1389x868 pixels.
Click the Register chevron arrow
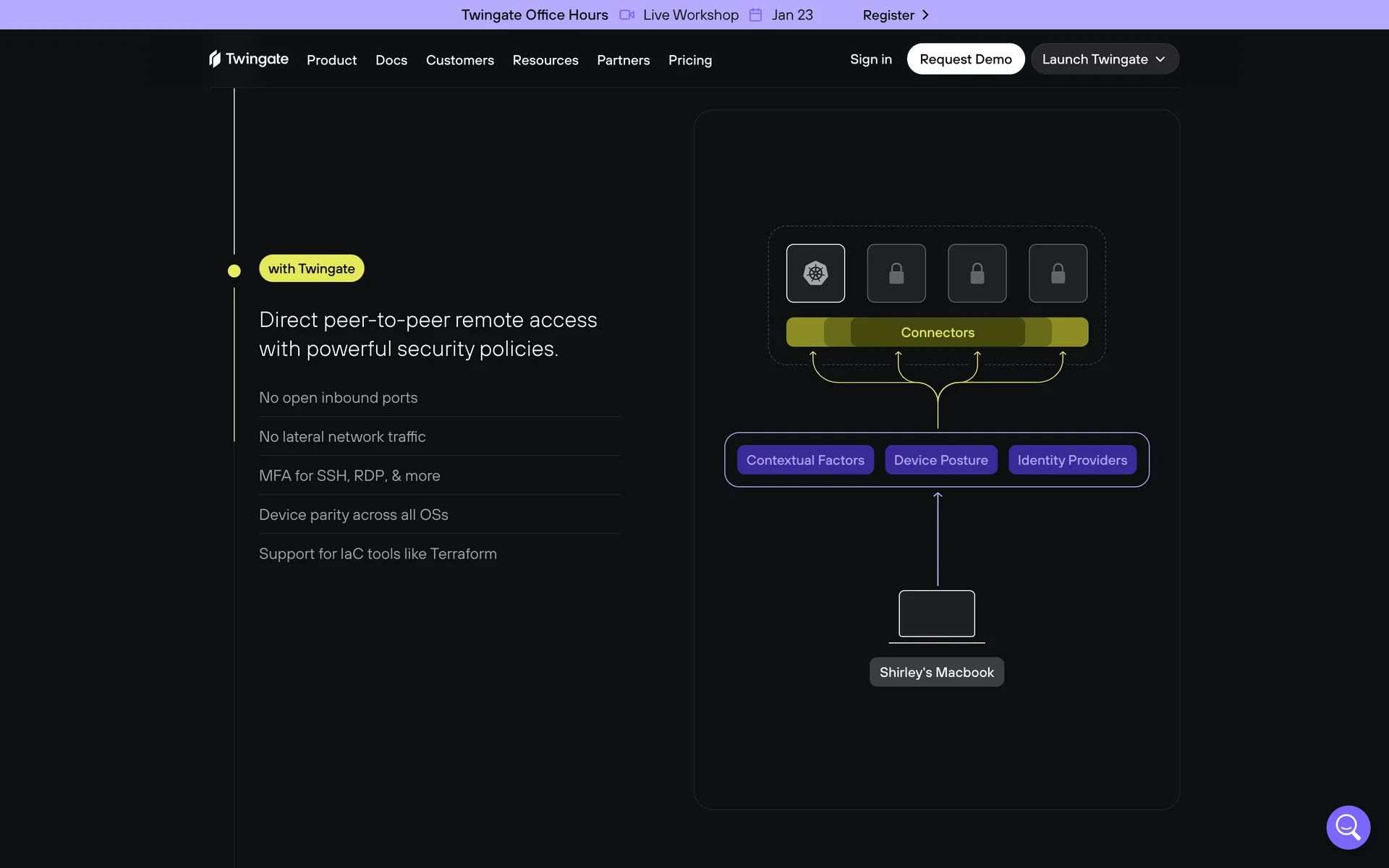(925, 15)
